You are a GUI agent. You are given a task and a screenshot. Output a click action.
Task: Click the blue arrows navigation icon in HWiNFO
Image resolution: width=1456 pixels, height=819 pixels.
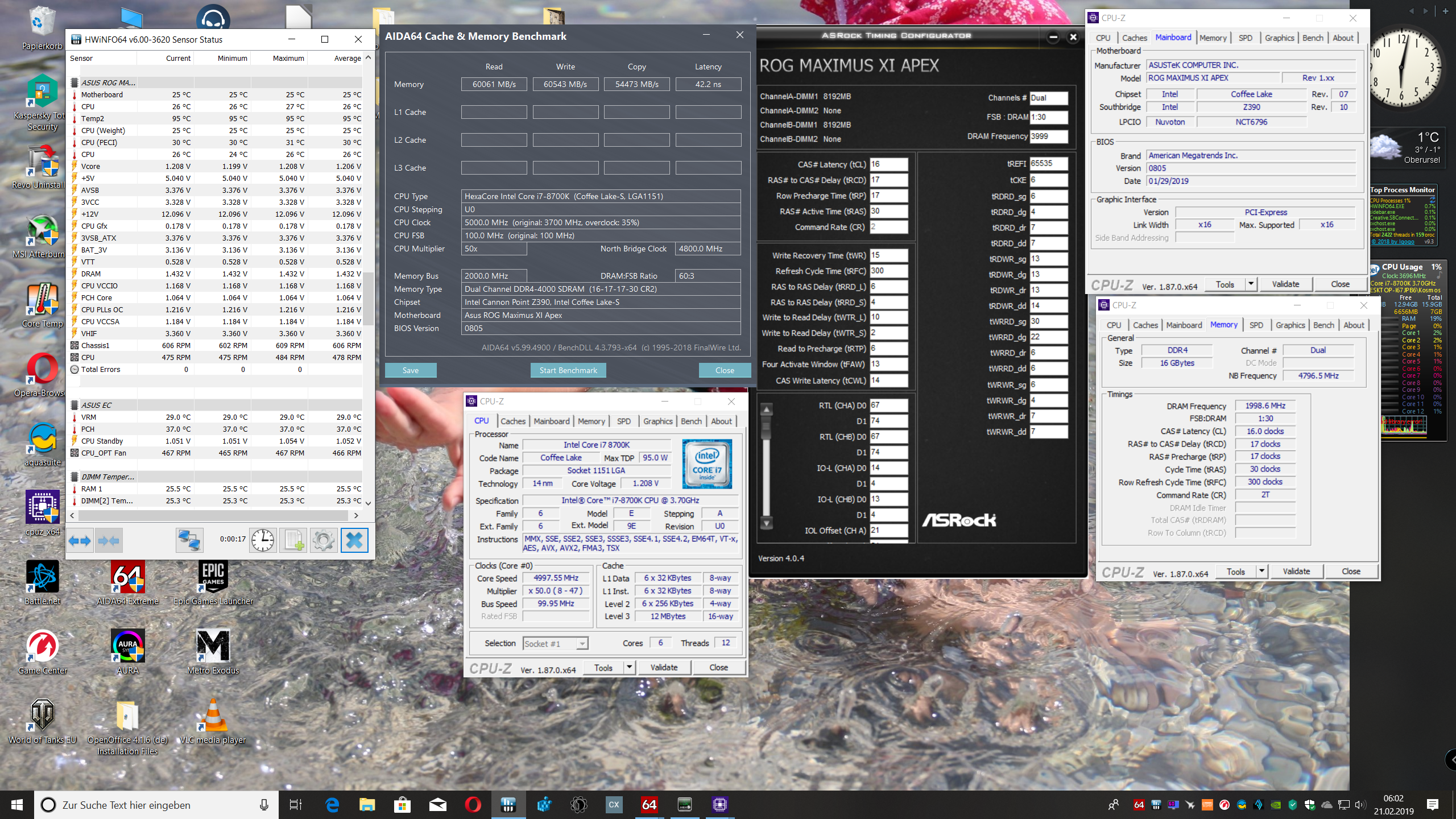pos(80,540)
